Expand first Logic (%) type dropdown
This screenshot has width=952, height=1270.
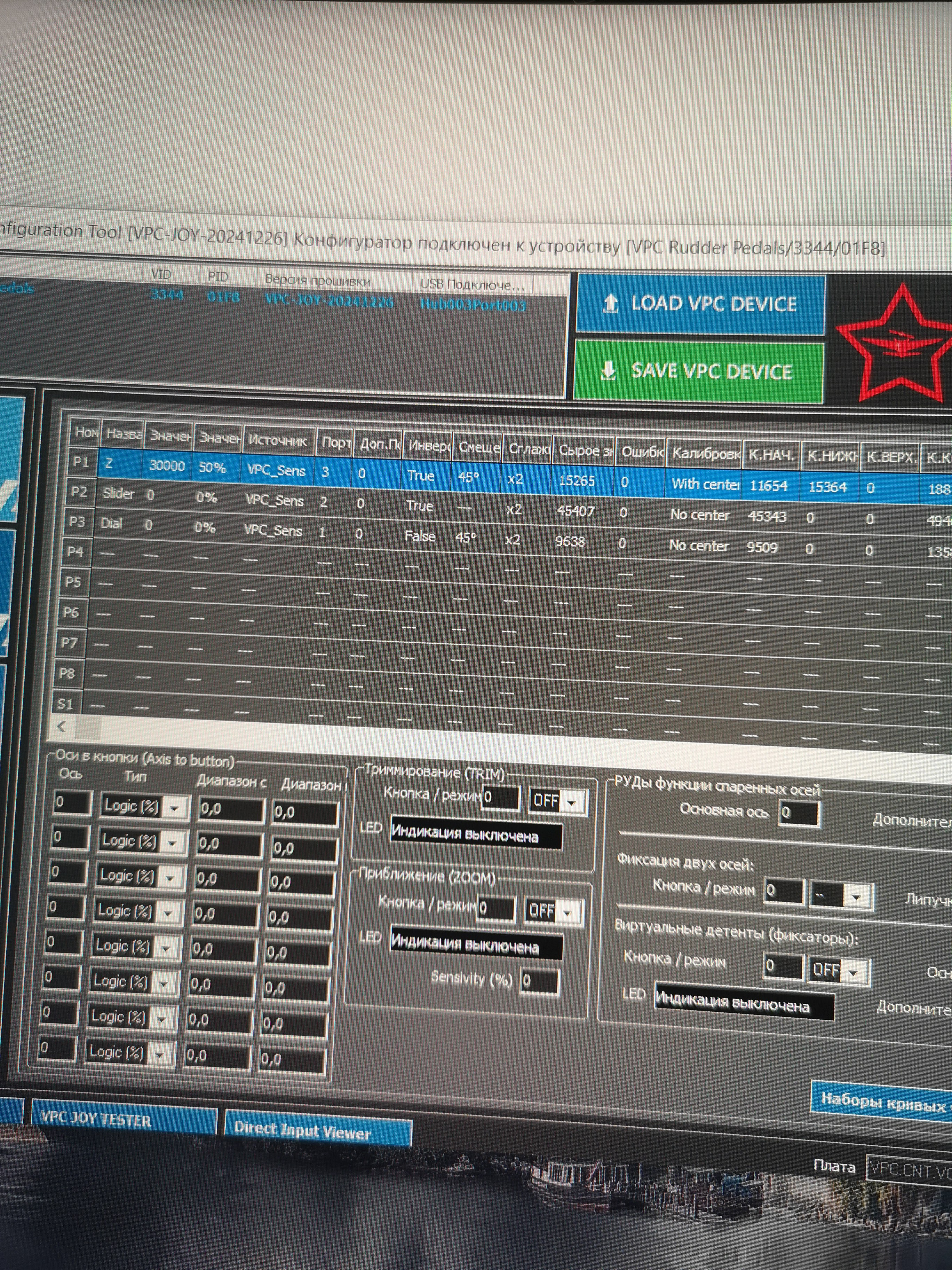click(x=174, y=808)
